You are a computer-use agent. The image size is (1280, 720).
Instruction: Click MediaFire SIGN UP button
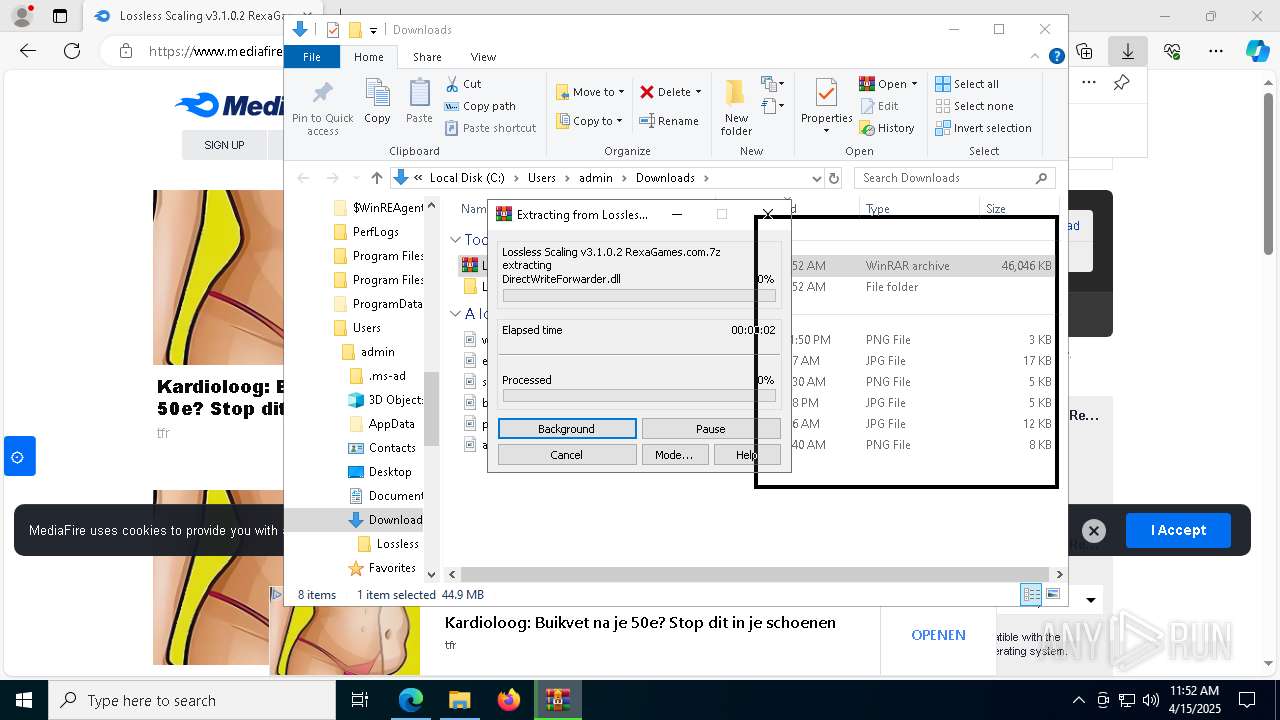(x=224, y=145)
